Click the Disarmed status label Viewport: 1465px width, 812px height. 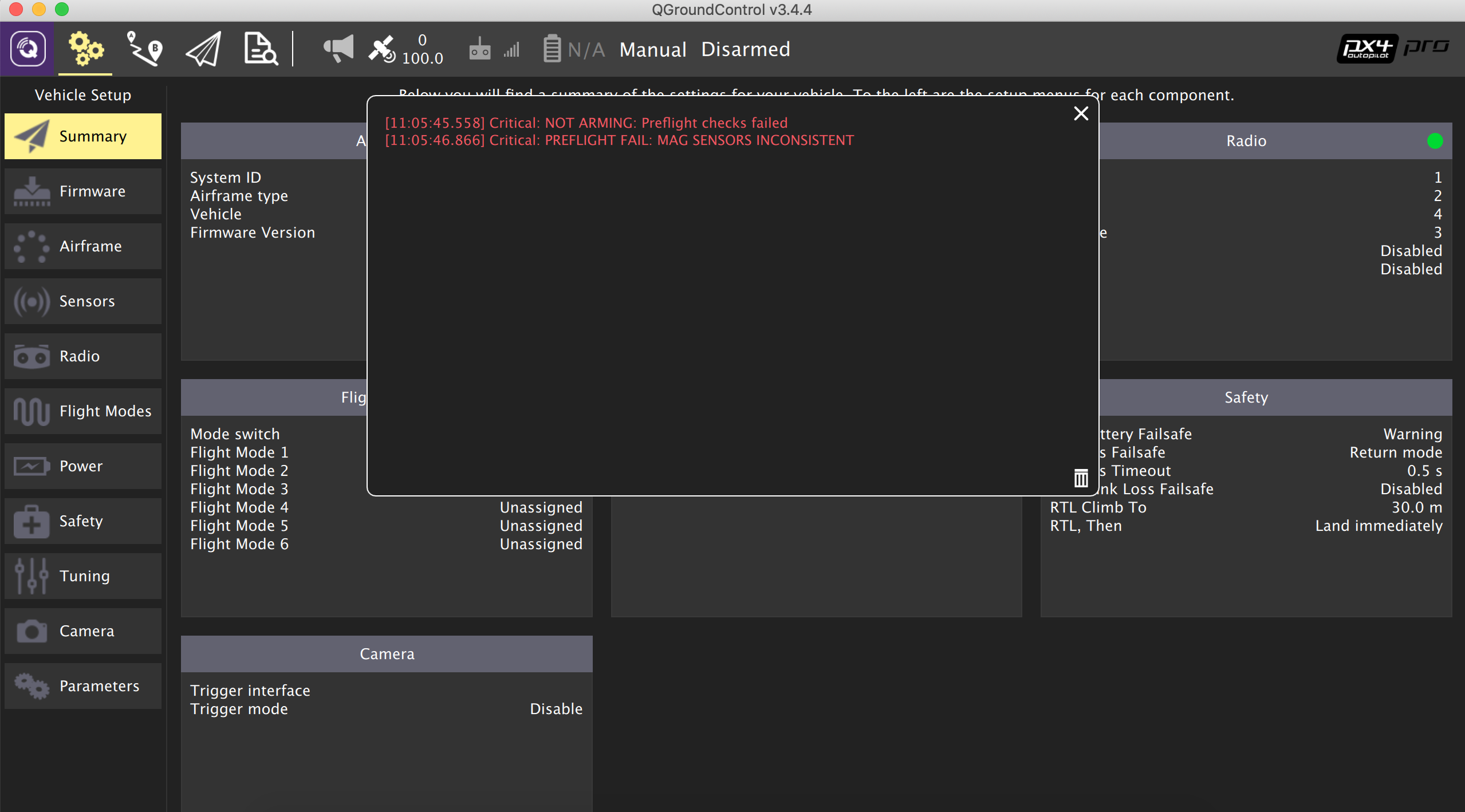coord(746,49)
